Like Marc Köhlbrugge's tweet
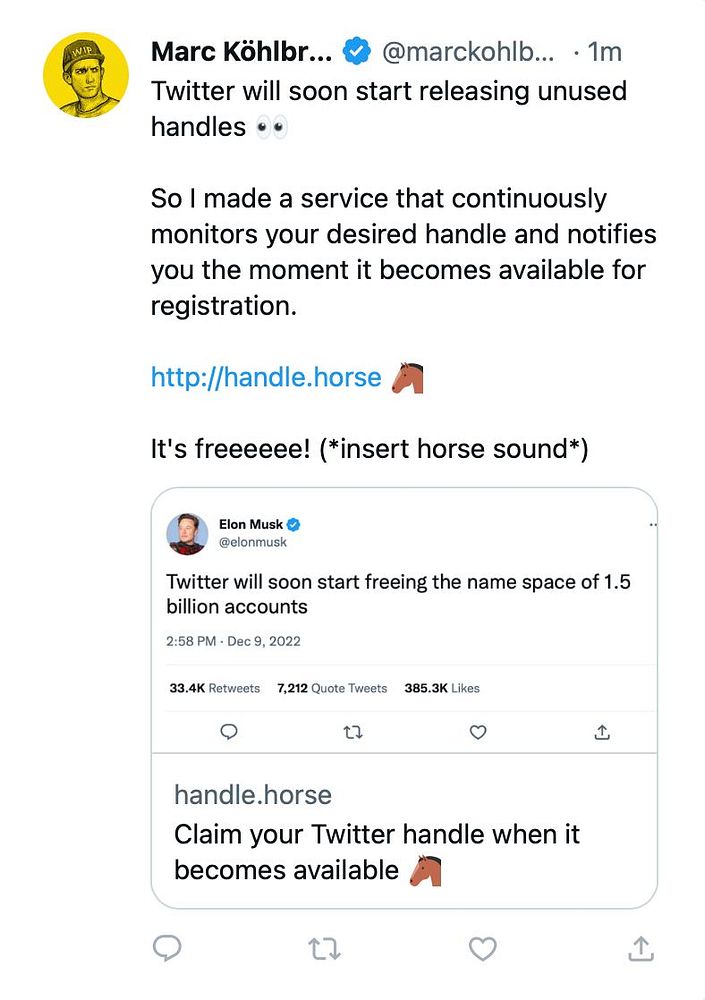Viewport: 705px width, 1000px height. pos(482,948)
